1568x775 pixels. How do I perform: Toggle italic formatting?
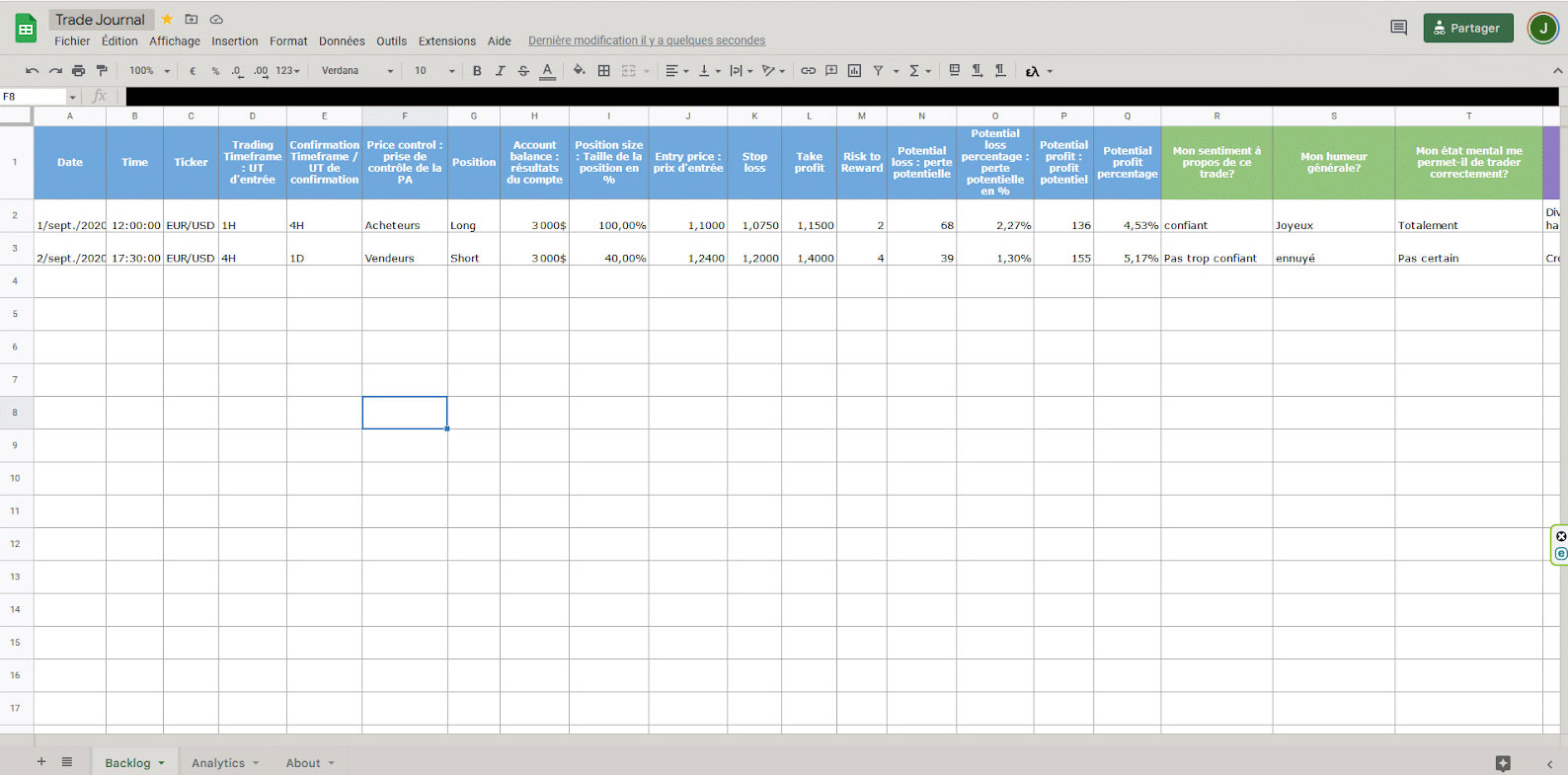(500, 71)
